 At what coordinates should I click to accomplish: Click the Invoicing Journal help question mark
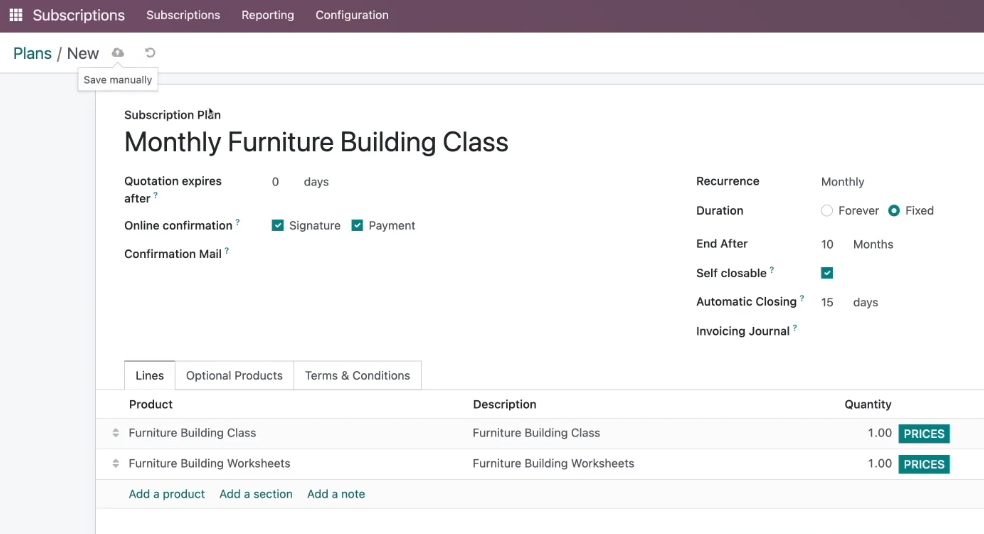click(x=795, y=328)
